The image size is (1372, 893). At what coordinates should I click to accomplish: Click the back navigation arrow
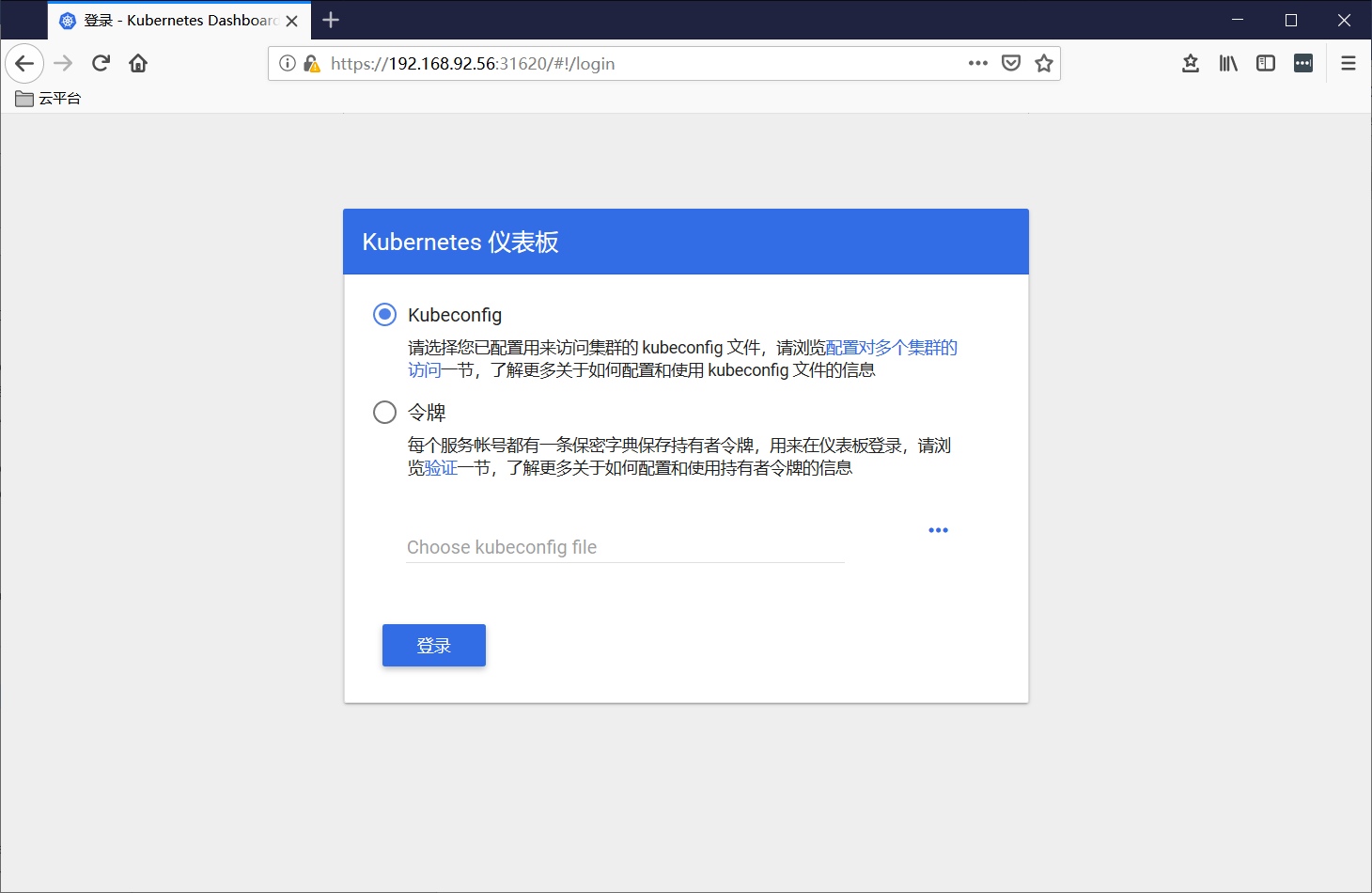pos(24,63)
